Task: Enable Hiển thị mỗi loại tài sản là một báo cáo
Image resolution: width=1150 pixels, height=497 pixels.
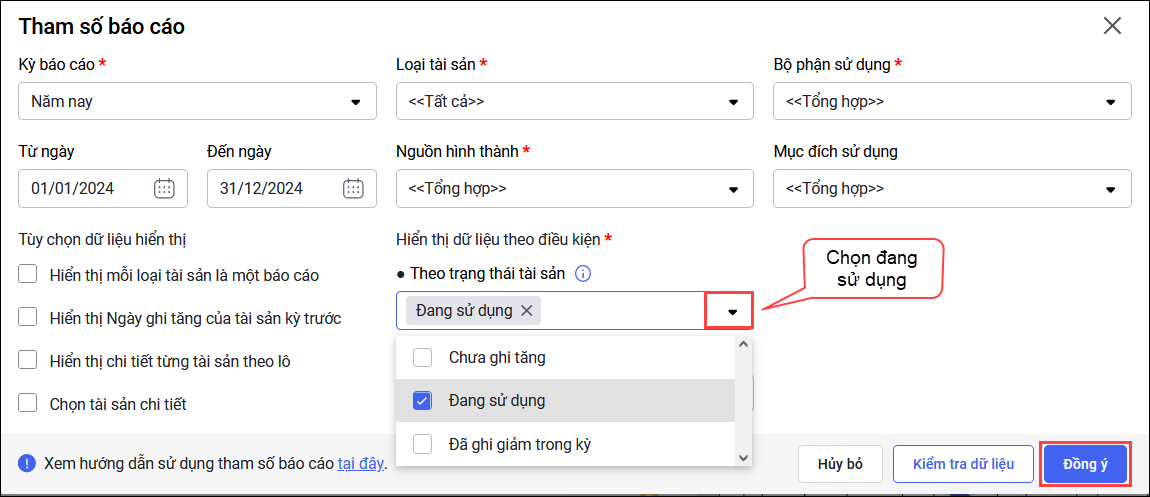Action: 28,274
